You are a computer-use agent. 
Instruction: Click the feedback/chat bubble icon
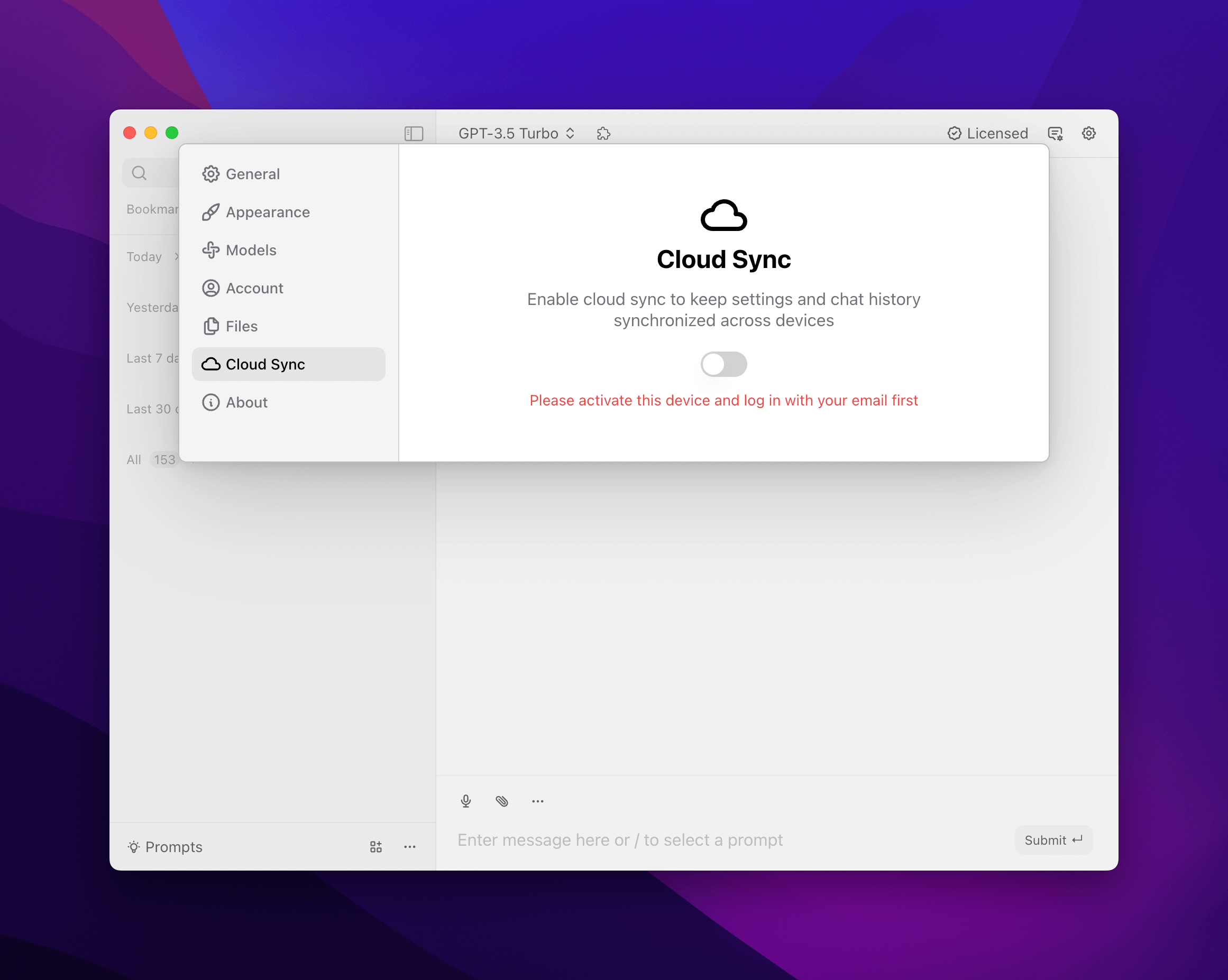(x=1056, y=133)
